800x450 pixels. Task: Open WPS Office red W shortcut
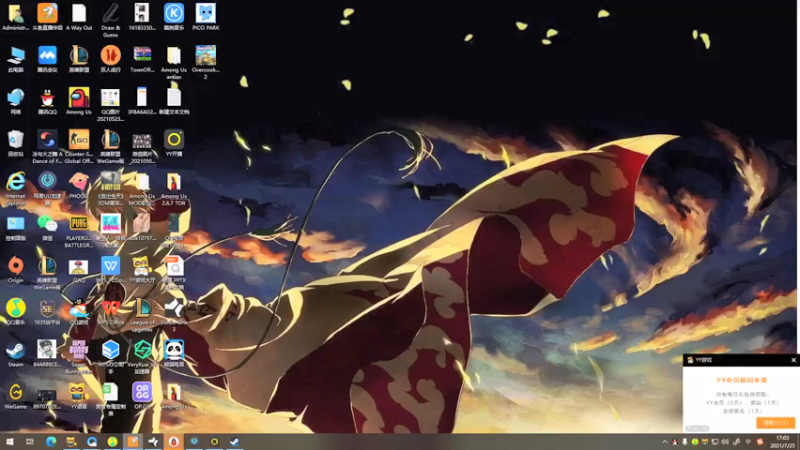tap(111, 311)
